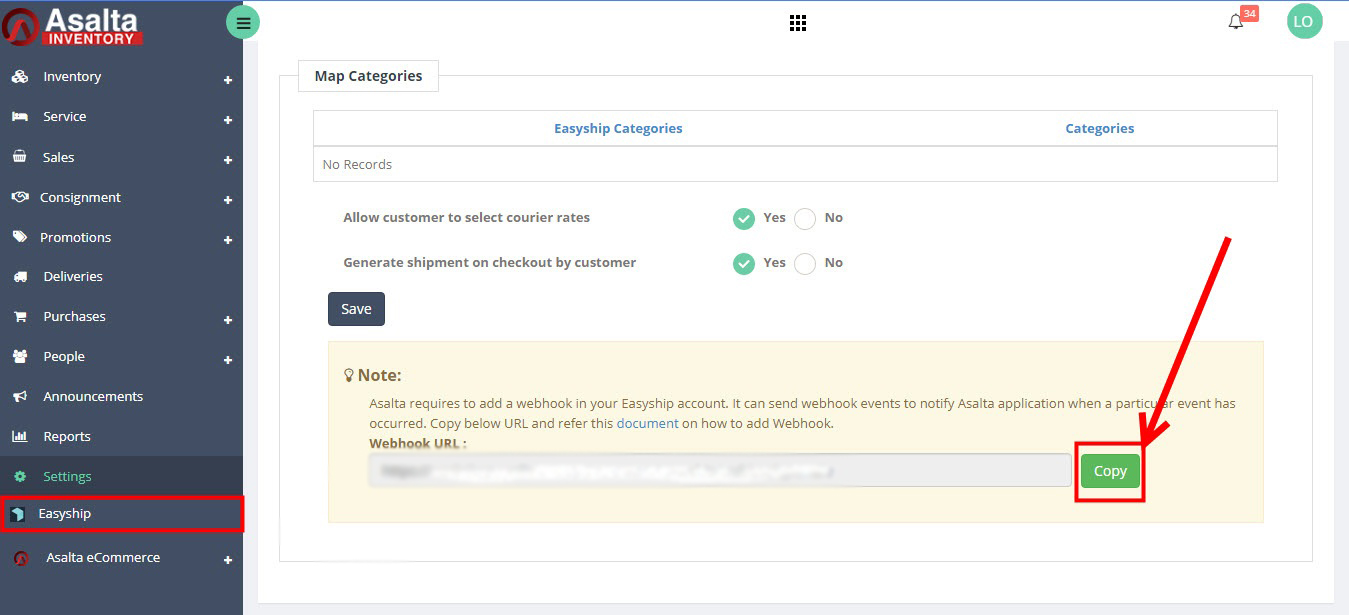
Task: Select Yes for allow courier rates
Action: (x=743, y=218)
